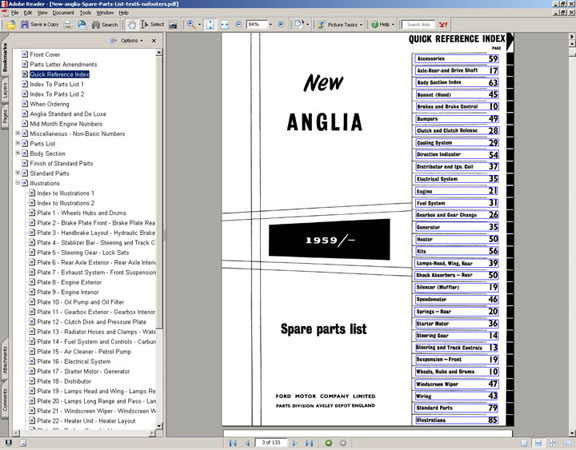
Task: Click the grey Next View button
Action: (x=343, y=443)
